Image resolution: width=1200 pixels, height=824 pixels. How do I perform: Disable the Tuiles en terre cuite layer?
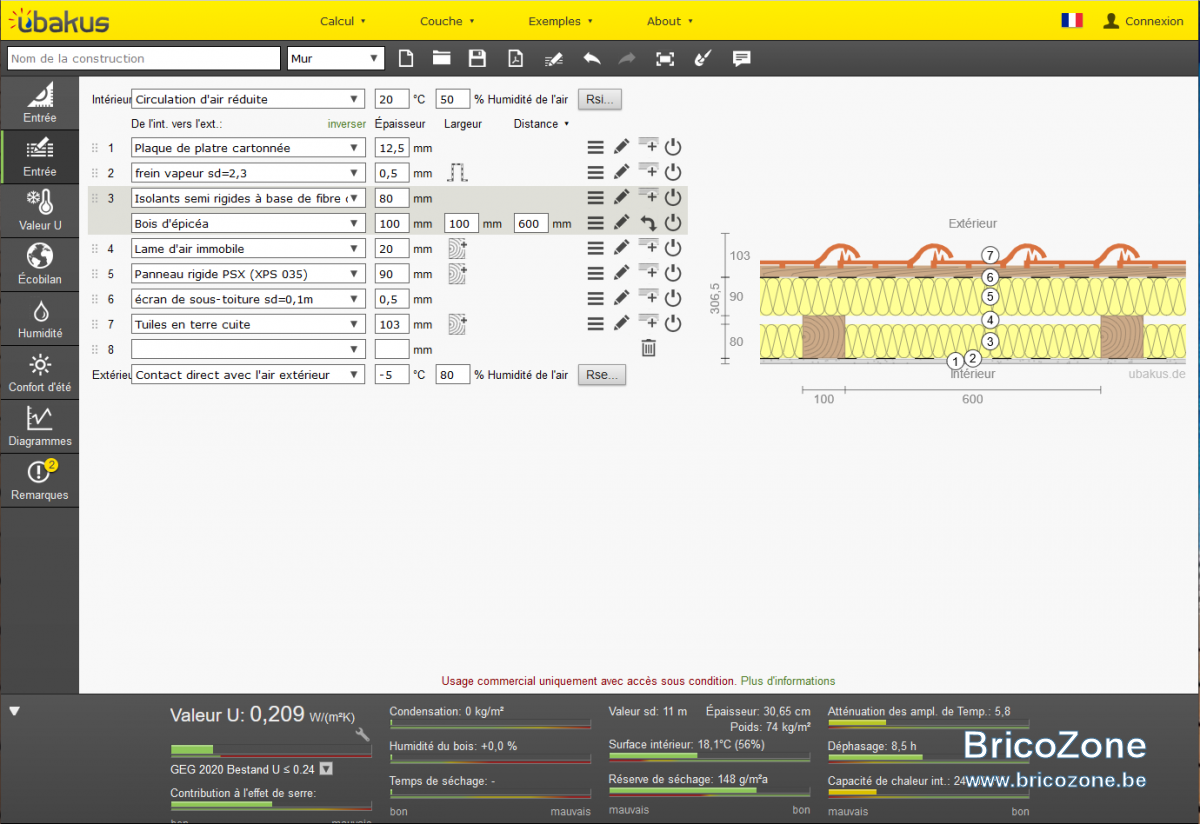pyautogui.click(x=673, y=323)
